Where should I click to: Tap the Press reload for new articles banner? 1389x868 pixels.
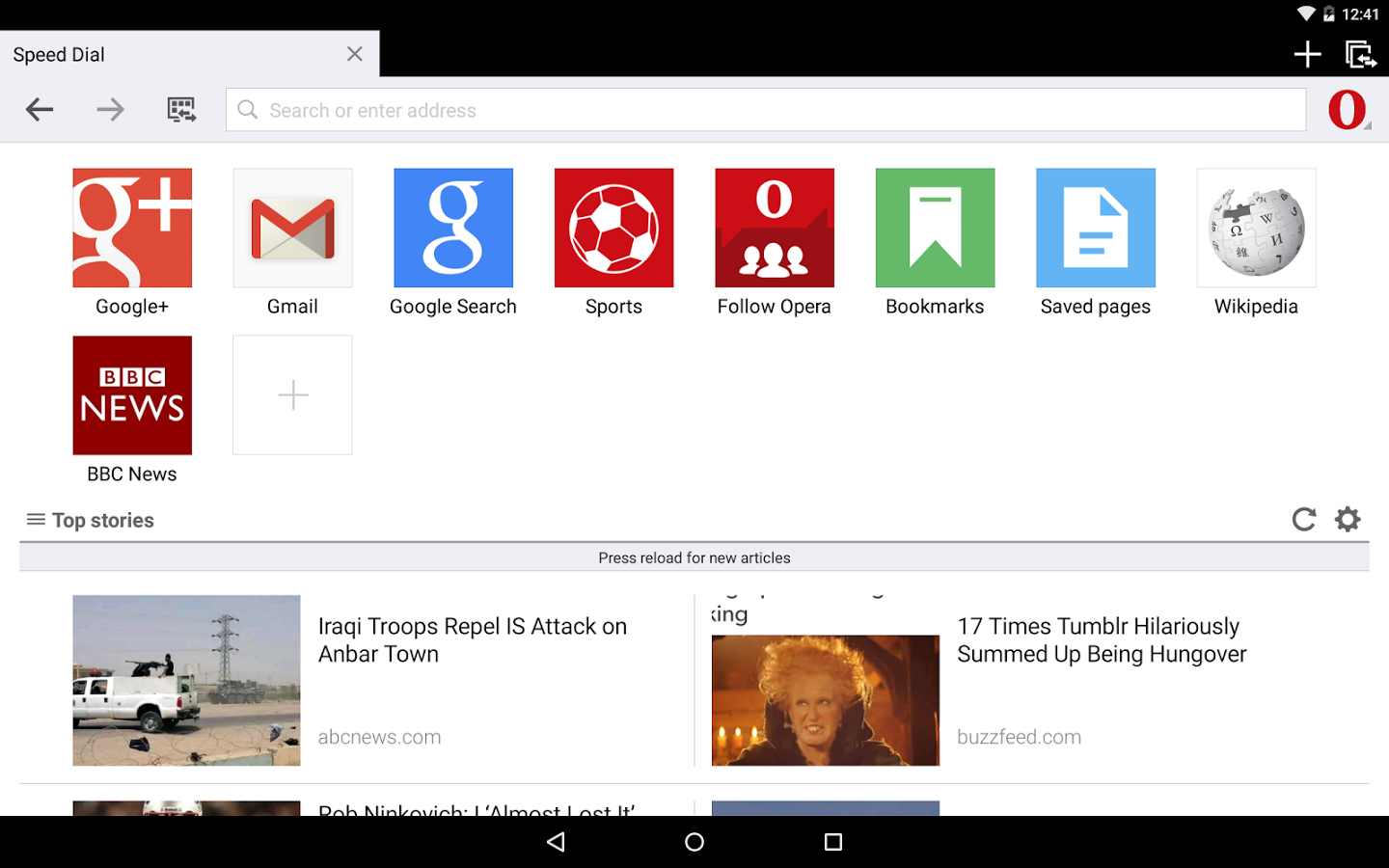click(694, 557)
